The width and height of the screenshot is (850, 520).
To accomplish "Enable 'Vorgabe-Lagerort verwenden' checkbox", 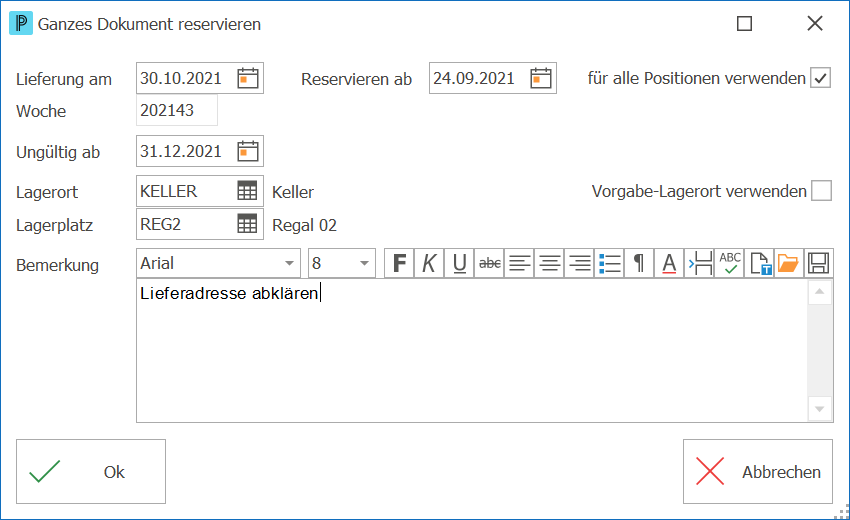I will pos(821,191).
